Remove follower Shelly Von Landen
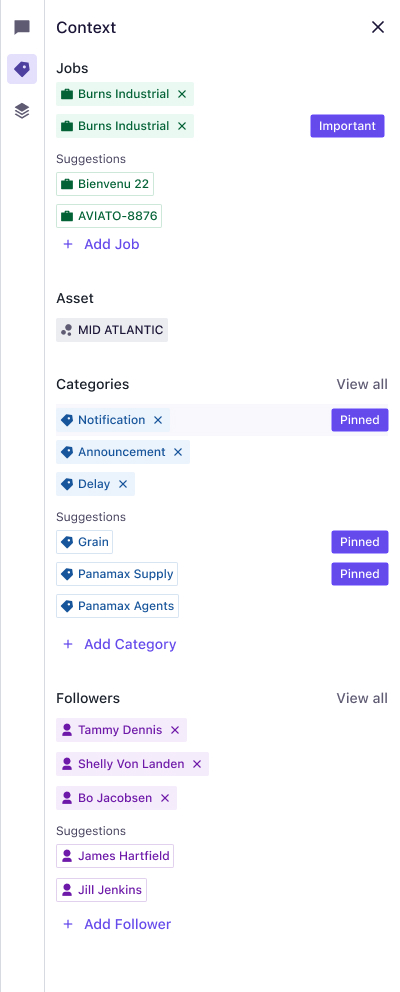400x992 pixels. [197, 764]
